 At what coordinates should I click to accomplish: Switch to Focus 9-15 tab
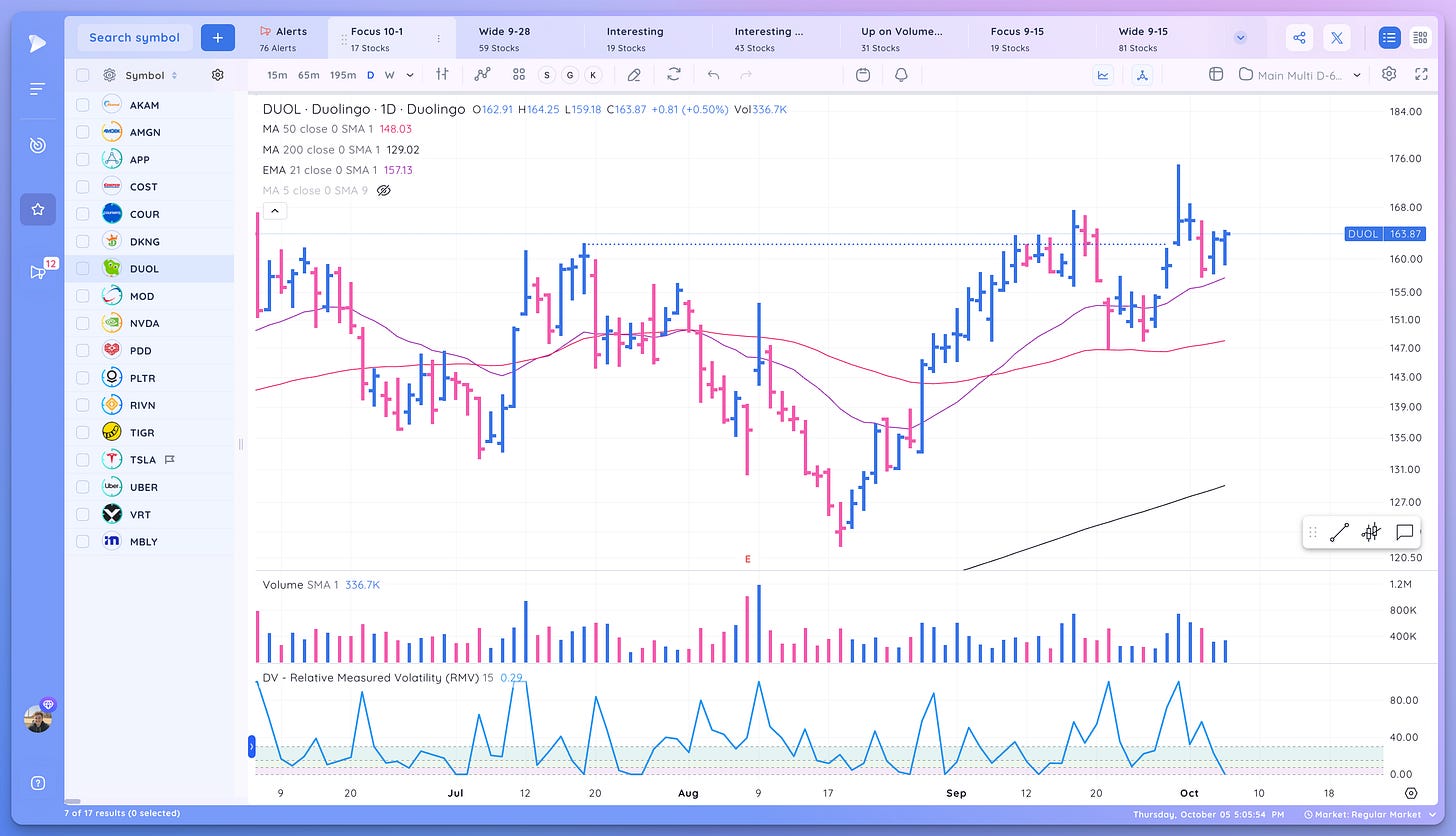[x=1019, y=38]
